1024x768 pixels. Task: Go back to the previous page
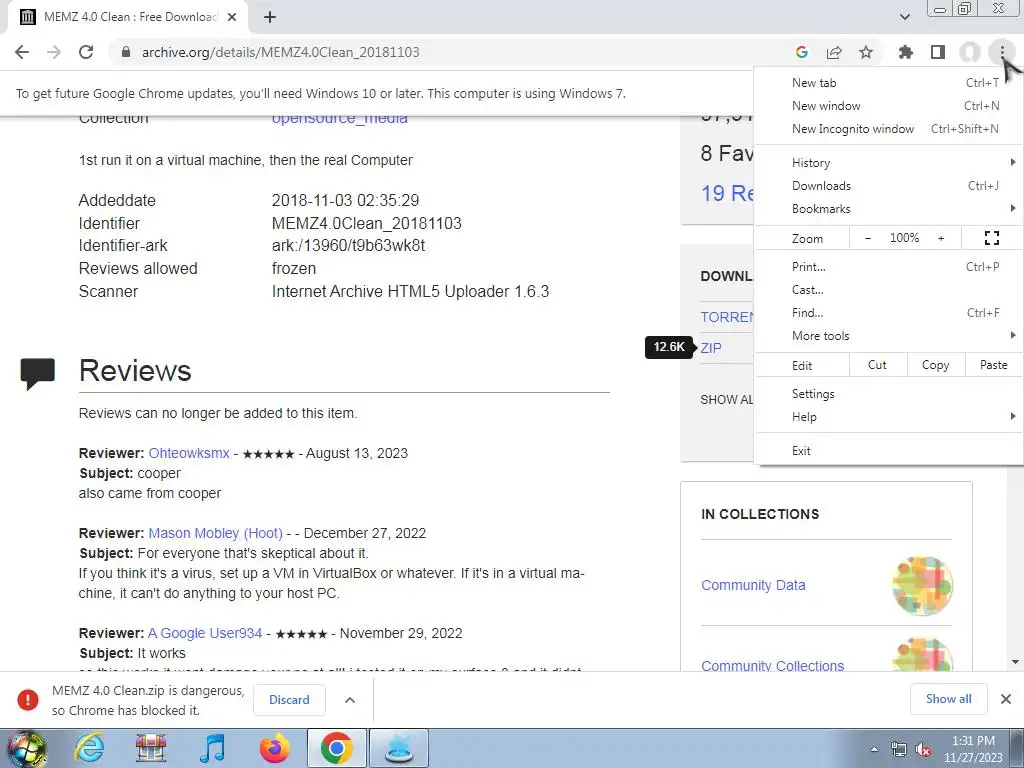point(22,52)
